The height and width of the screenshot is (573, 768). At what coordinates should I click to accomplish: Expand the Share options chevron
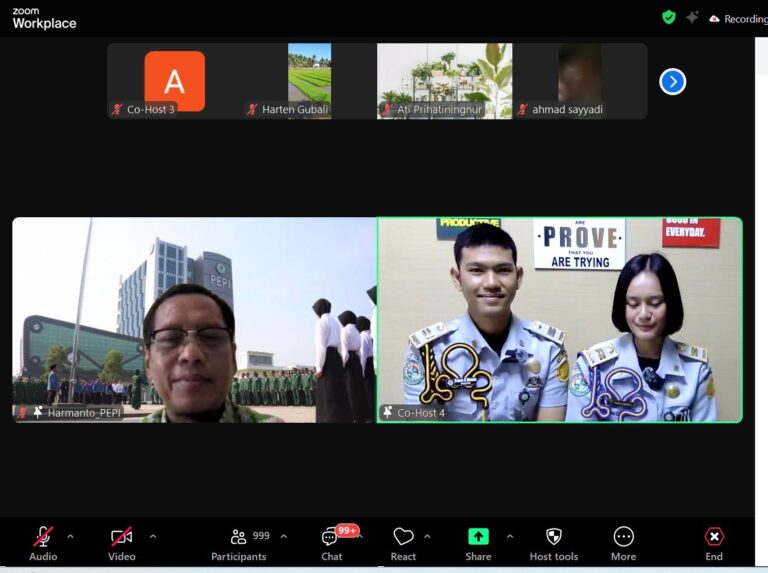point(510,536)
